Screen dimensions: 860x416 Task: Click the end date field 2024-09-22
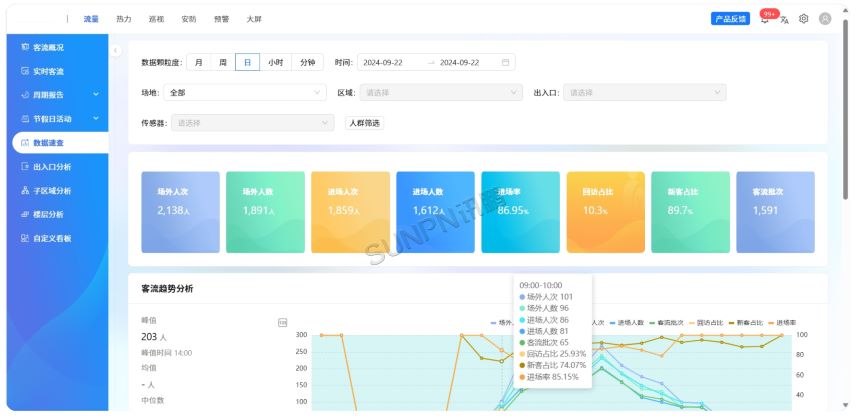tap(460, 63)
